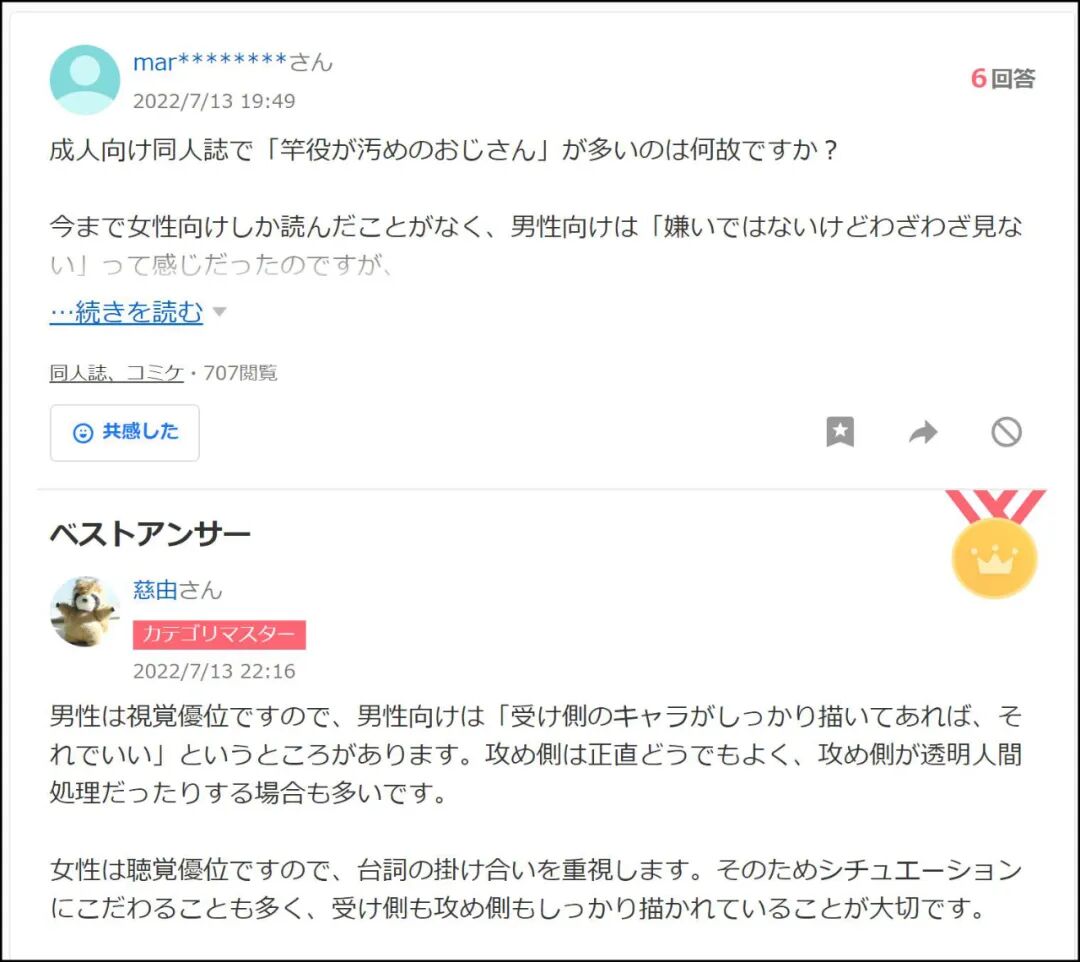The width and height of the screenshot is (1080, 962).
Task: Click the pink カテゴリマスター badge
Action: [219, 634]
